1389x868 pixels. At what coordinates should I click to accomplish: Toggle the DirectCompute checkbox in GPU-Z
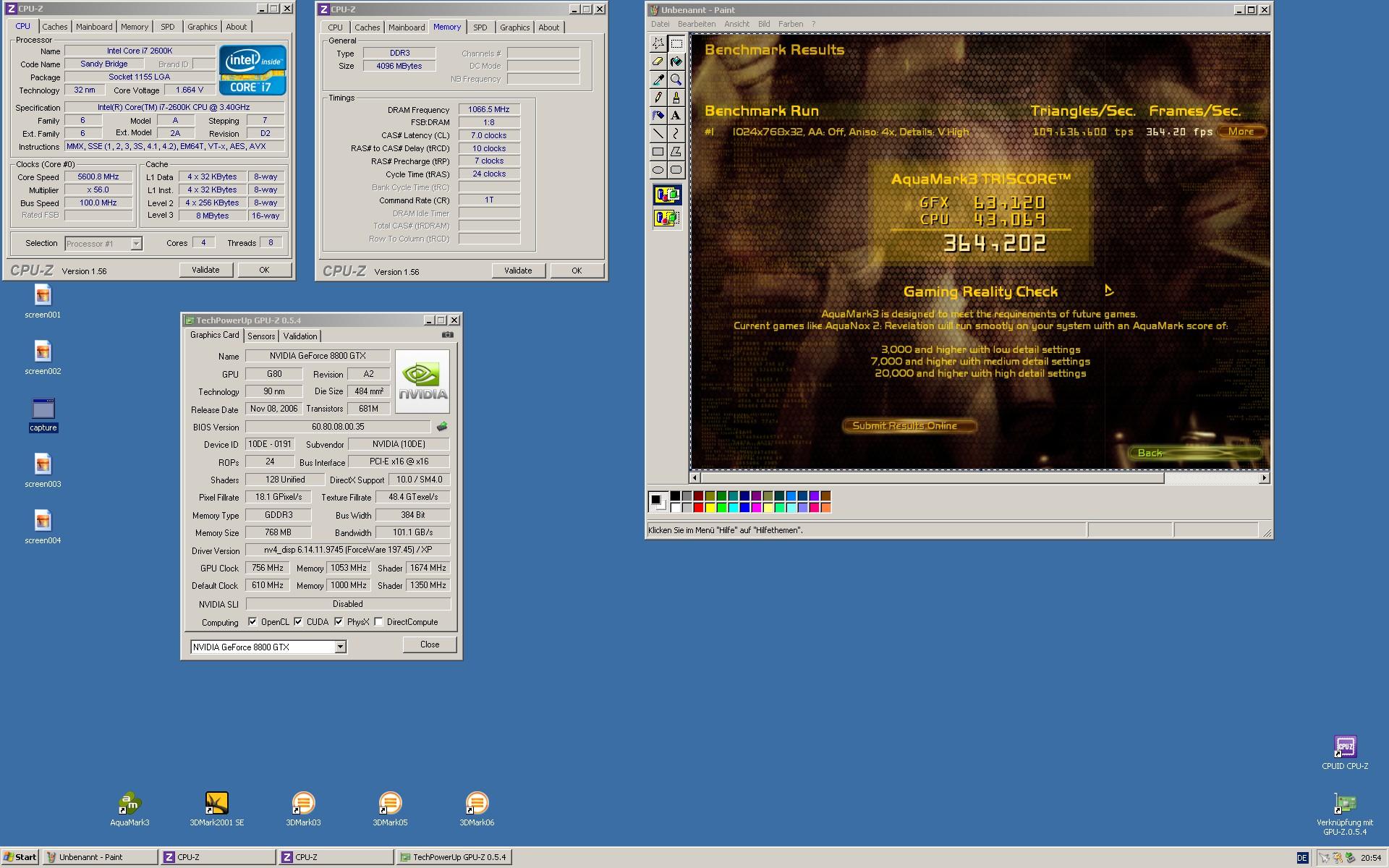pyautogui.click(x=378, y=621)
